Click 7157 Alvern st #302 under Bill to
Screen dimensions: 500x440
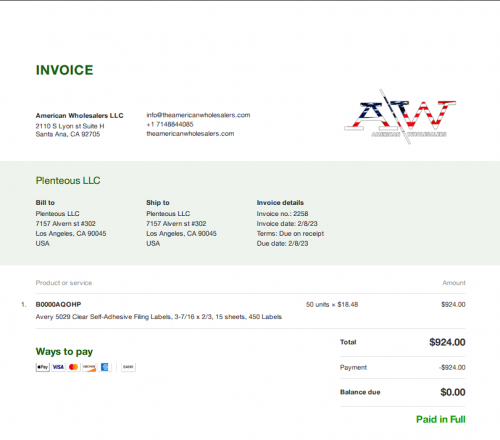(x=66, y=224)
